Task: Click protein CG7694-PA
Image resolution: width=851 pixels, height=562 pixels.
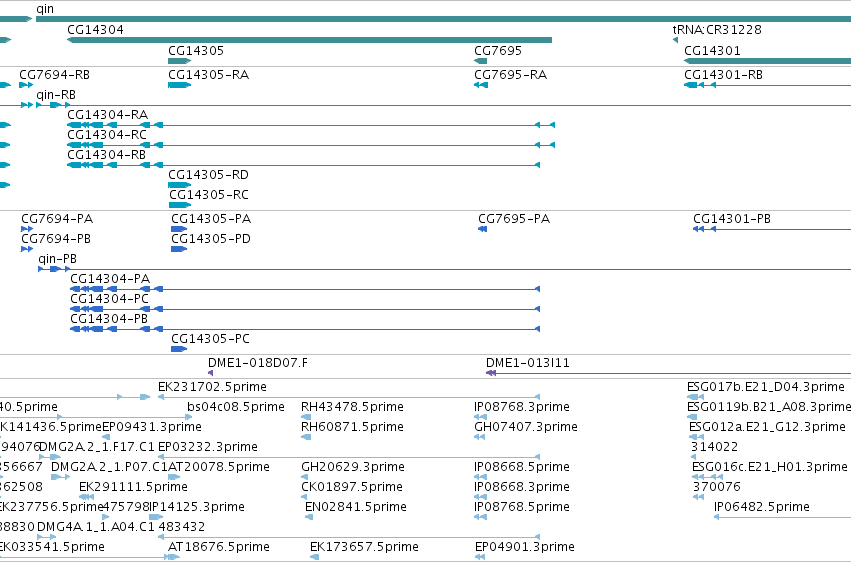Action: (57, 219)
